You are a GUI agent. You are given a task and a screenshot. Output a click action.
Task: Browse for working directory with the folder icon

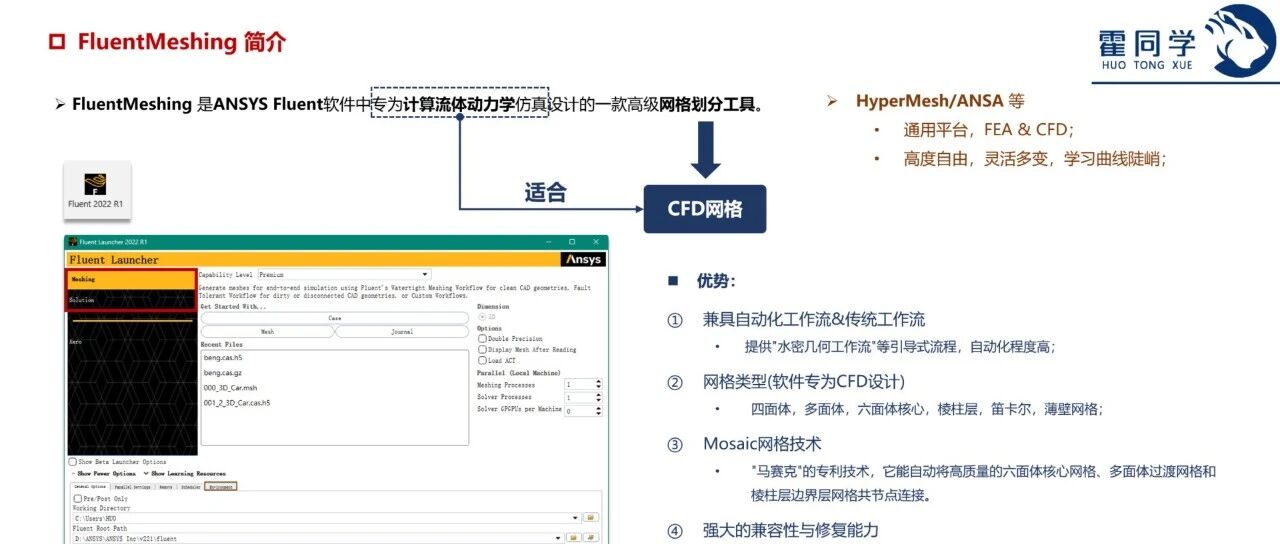click(591, 518)
